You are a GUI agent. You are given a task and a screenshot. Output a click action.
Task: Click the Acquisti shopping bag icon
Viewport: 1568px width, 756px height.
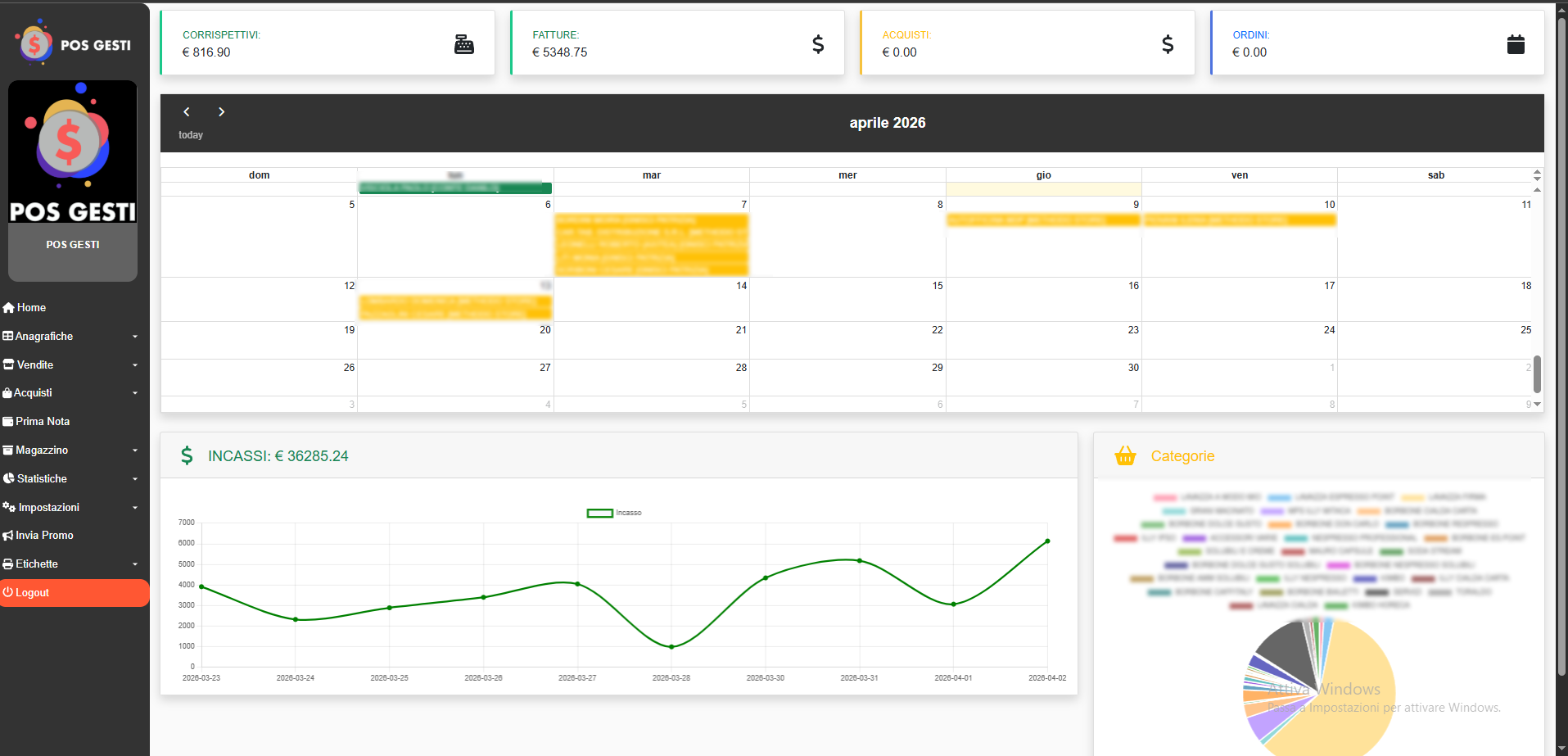pyautogui.click(x=7, y=393)
